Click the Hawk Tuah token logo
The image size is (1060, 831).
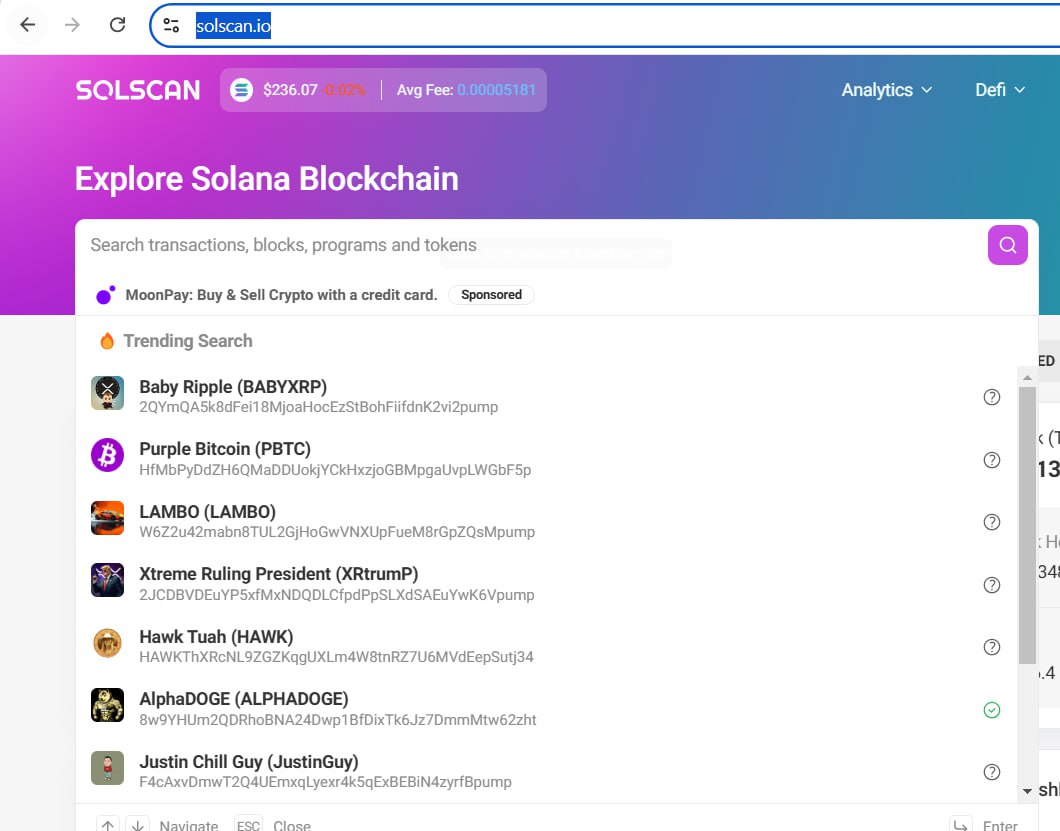tap(107, 643)
